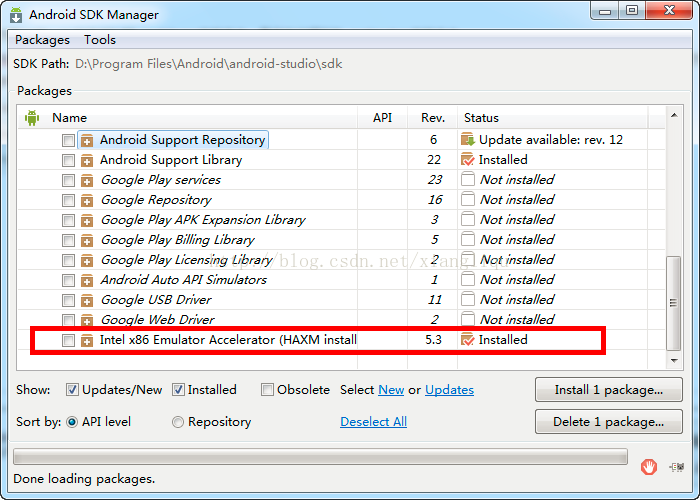Image resolution: width=700 pixels, height=500 pixels.
Task: Open the Packages menu
Action: 42,40
